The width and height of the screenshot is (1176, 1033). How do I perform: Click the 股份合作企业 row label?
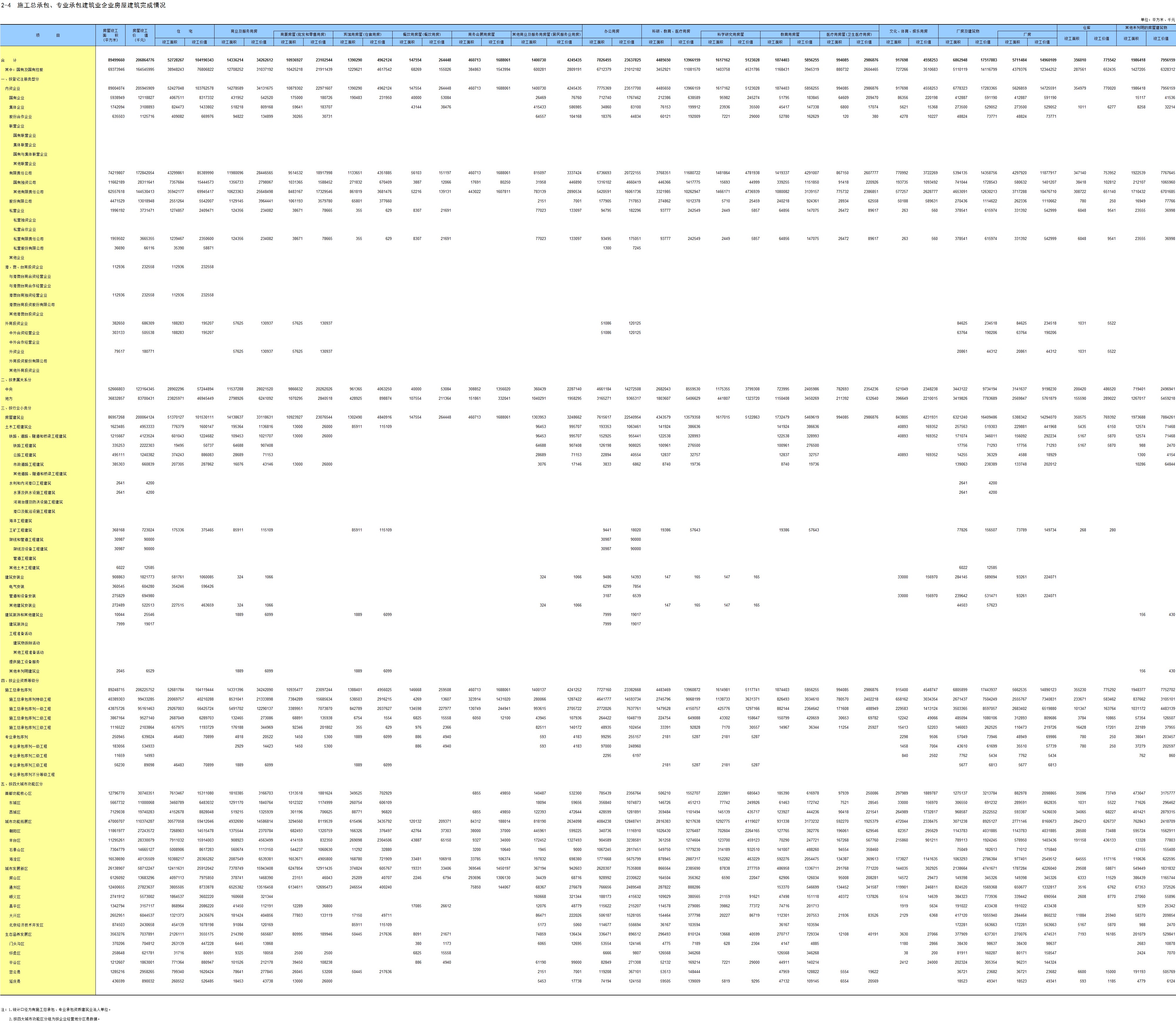tap(21, 117)
